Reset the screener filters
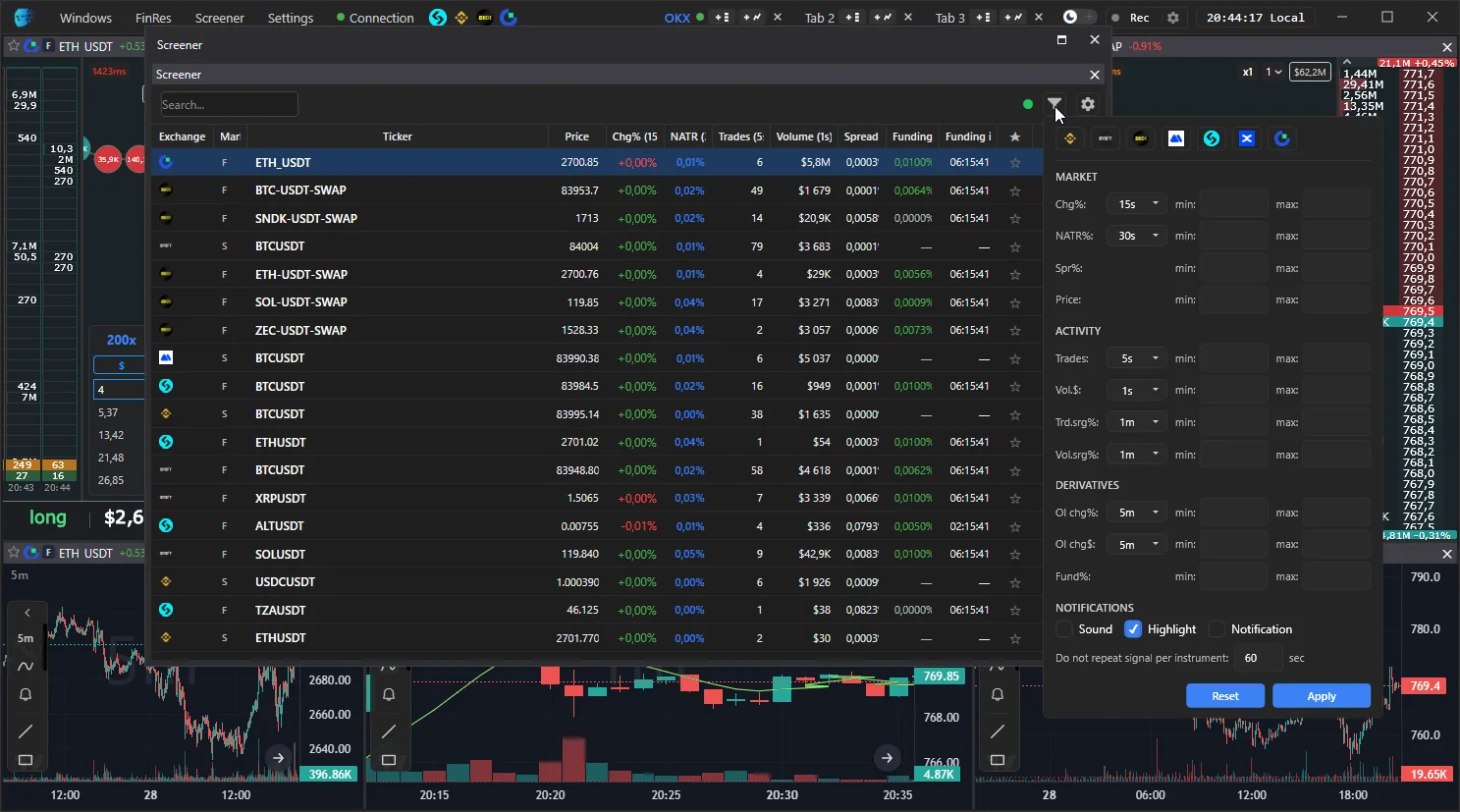Viewport: 1460px width, 812px height. (1225, 696)
